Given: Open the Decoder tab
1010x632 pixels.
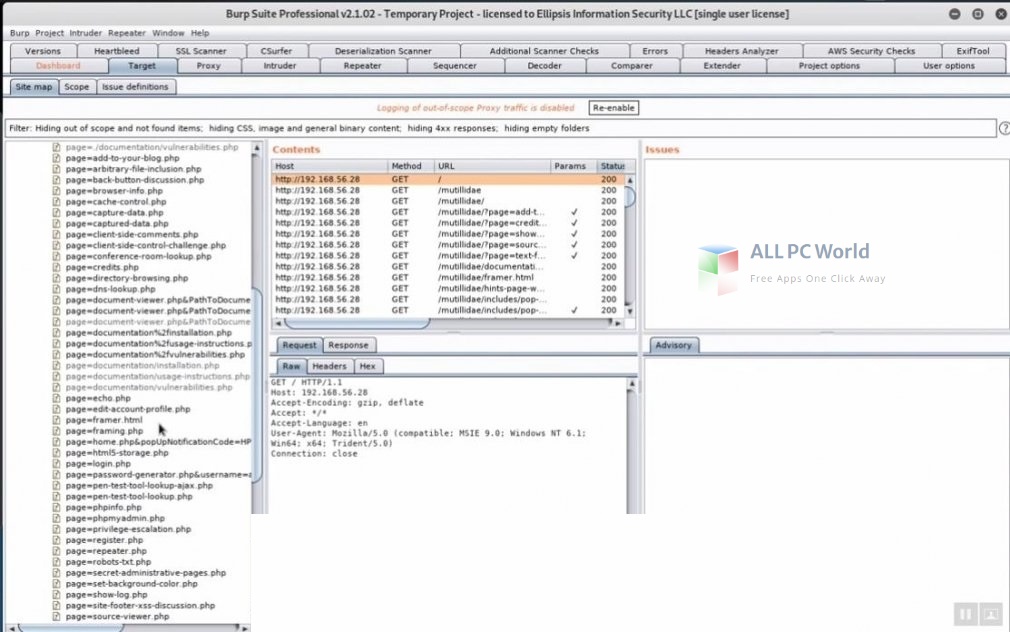Looking at the screenshot, I should [x=545, y=66].
